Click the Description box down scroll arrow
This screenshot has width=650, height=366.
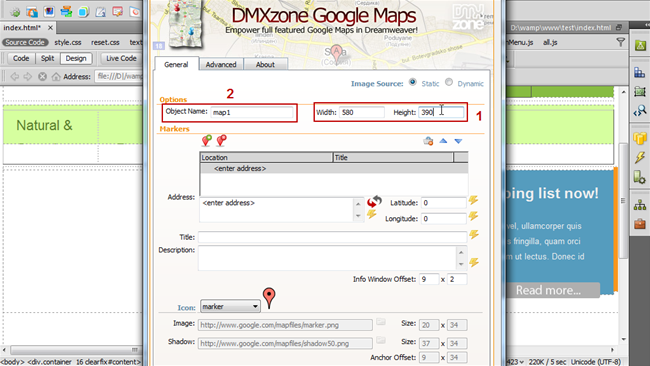461,264
